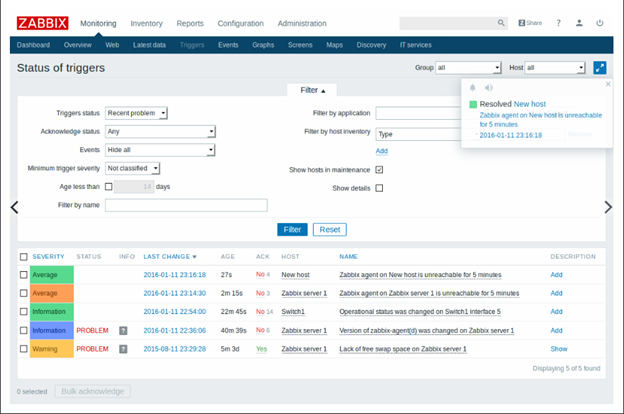Screen dimensions: 624x414
Task: Click Add description for Switch1 row
Action: coord(556,312)
